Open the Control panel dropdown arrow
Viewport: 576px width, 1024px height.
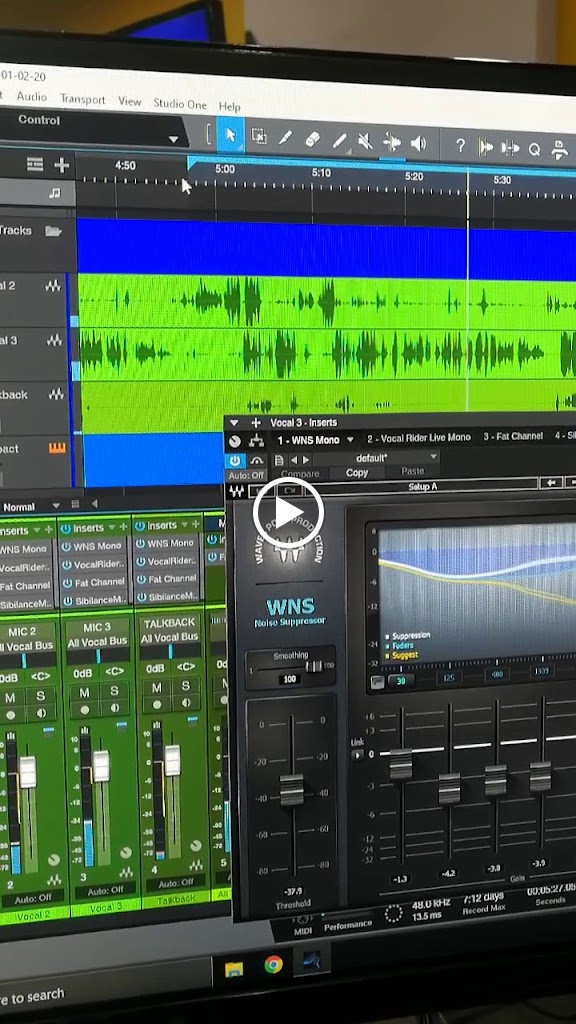click(173, 139)
